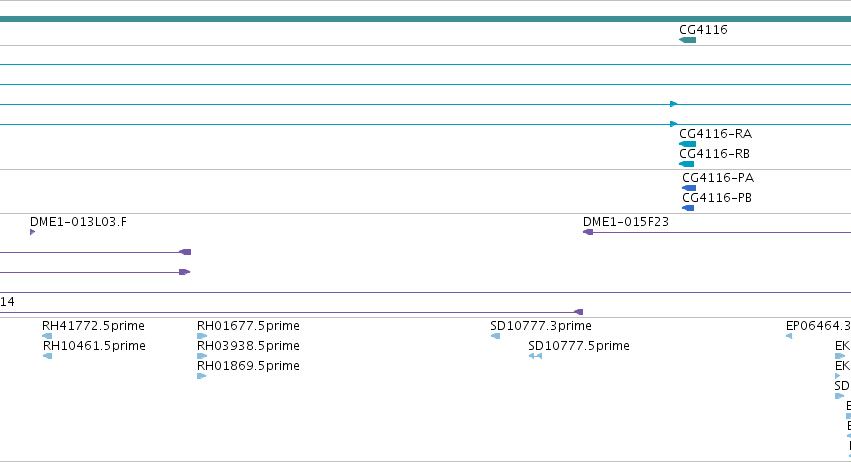Click the CG4116 gene arrow glyph
This screenshot has width=851, height=462.
click(687, 40)
